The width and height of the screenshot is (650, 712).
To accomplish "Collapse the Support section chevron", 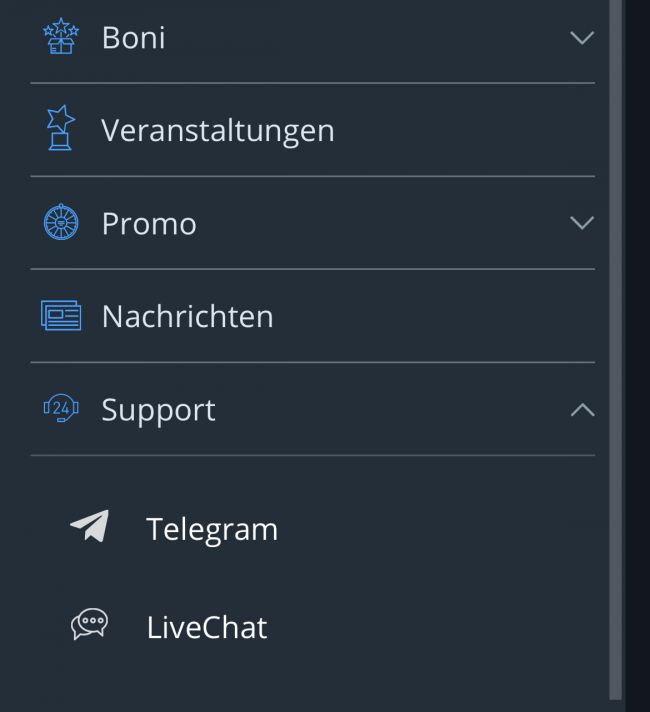I will [x=582, y=410].
